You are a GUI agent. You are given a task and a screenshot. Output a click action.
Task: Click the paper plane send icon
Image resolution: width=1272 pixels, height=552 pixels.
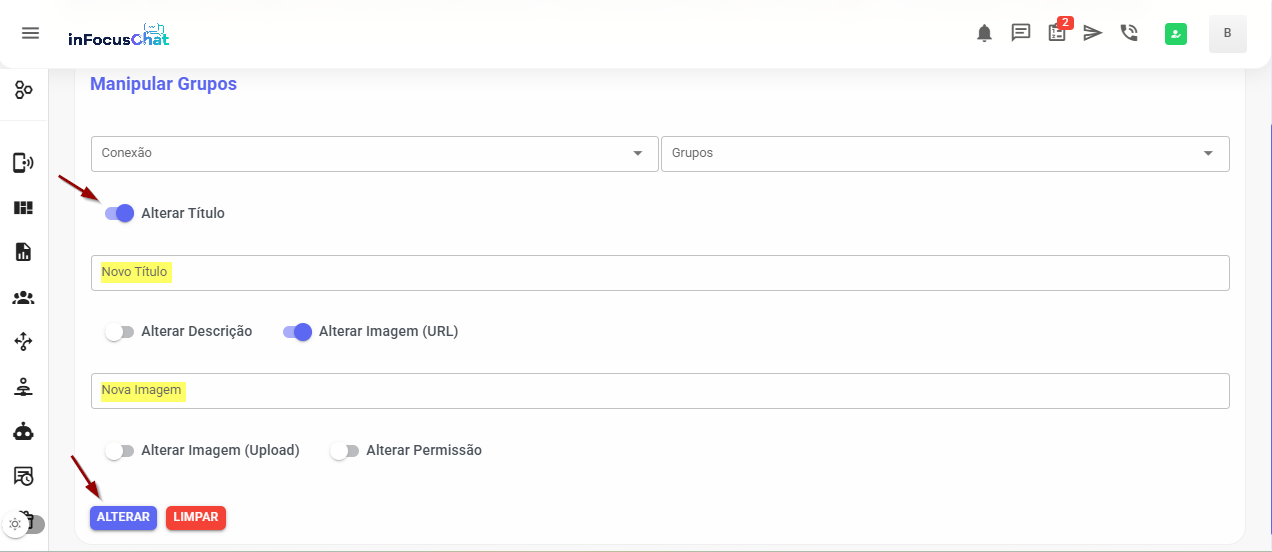[1093, 33]
